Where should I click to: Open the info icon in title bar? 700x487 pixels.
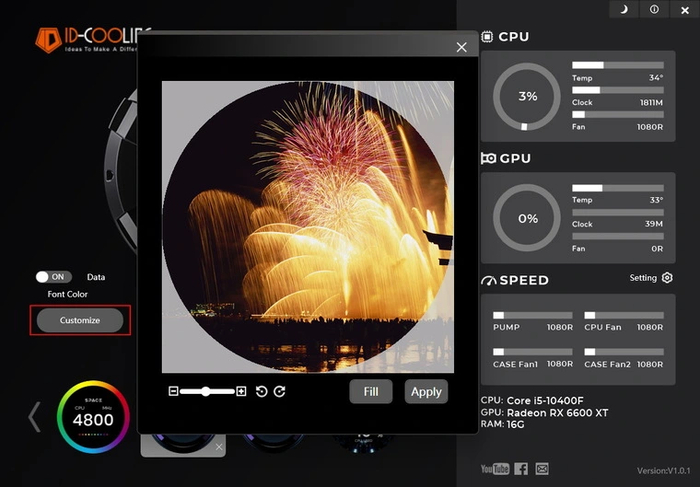point(654,9)
